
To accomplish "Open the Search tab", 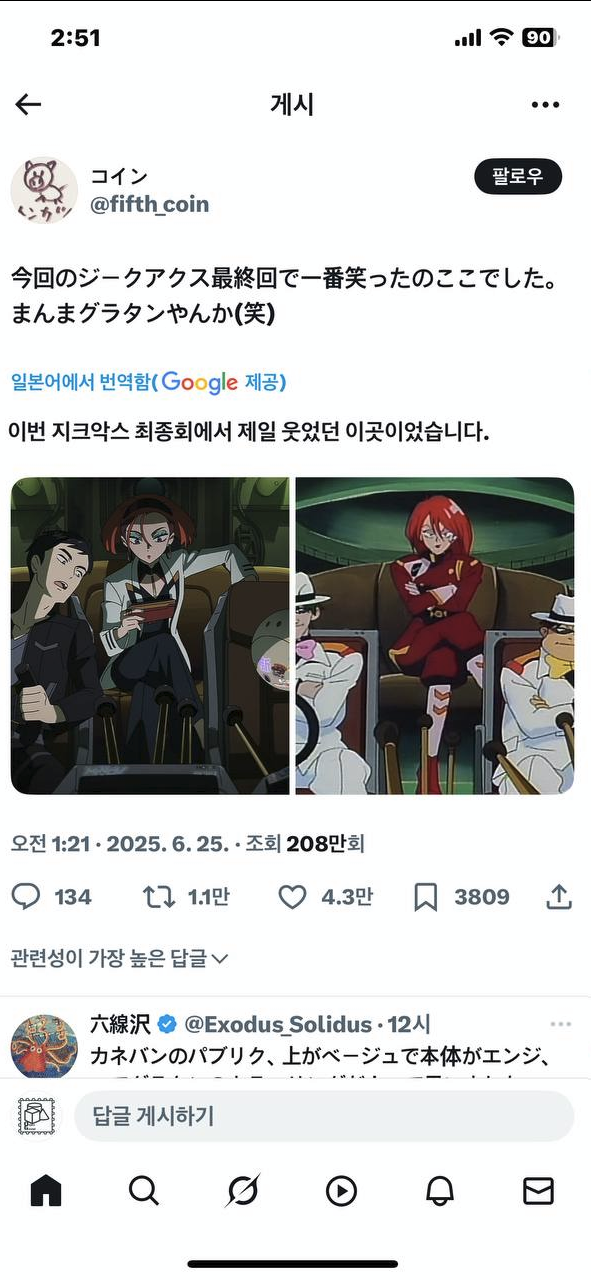I will coord(144,1190).
